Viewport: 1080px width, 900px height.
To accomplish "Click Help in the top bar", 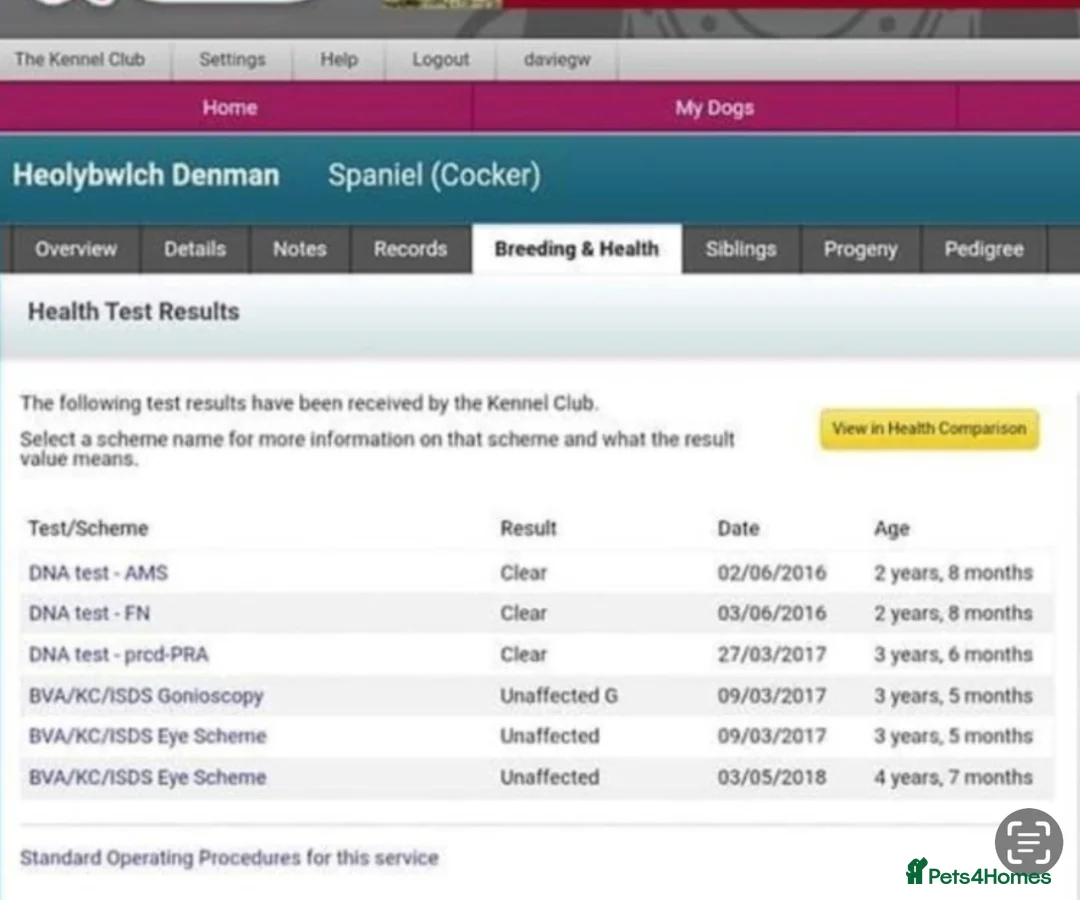I will (339, 60).
